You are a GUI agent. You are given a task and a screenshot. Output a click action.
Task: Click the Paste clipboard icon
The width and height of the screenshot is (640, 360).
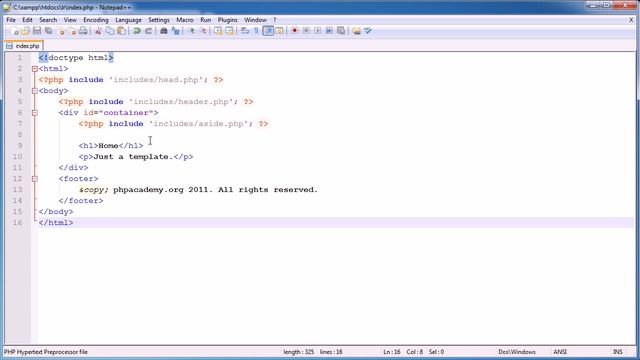point(122,31)
